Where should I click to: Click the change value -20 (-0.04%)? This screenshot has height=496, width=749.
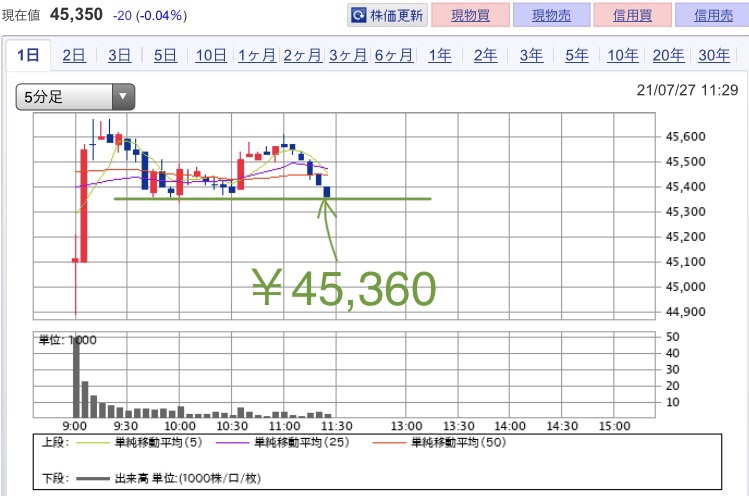coord(150,16)
